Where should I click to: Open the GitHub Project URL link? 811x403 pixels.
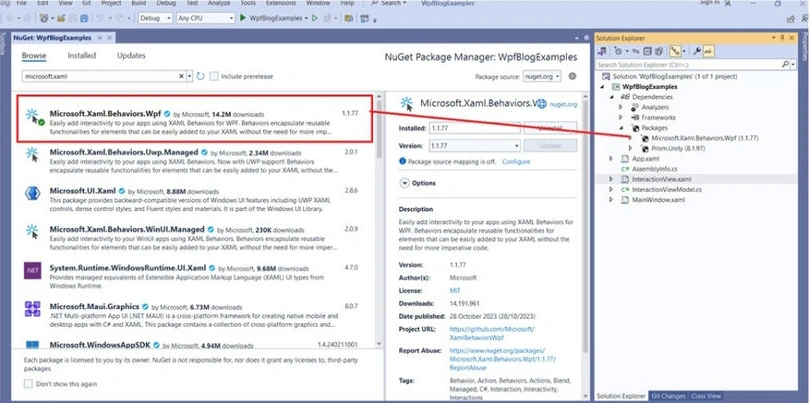(x=492, y=334)
